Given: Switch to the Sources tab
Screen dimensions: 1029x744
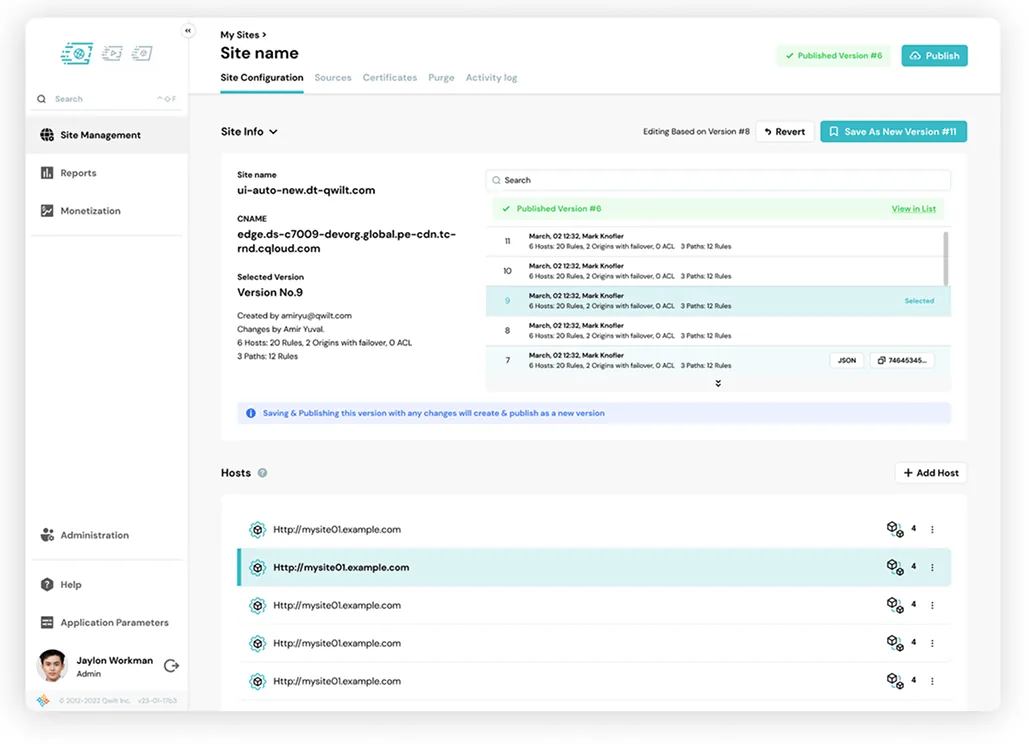Looking at the screenshot, I should click(x=333, y=77).
